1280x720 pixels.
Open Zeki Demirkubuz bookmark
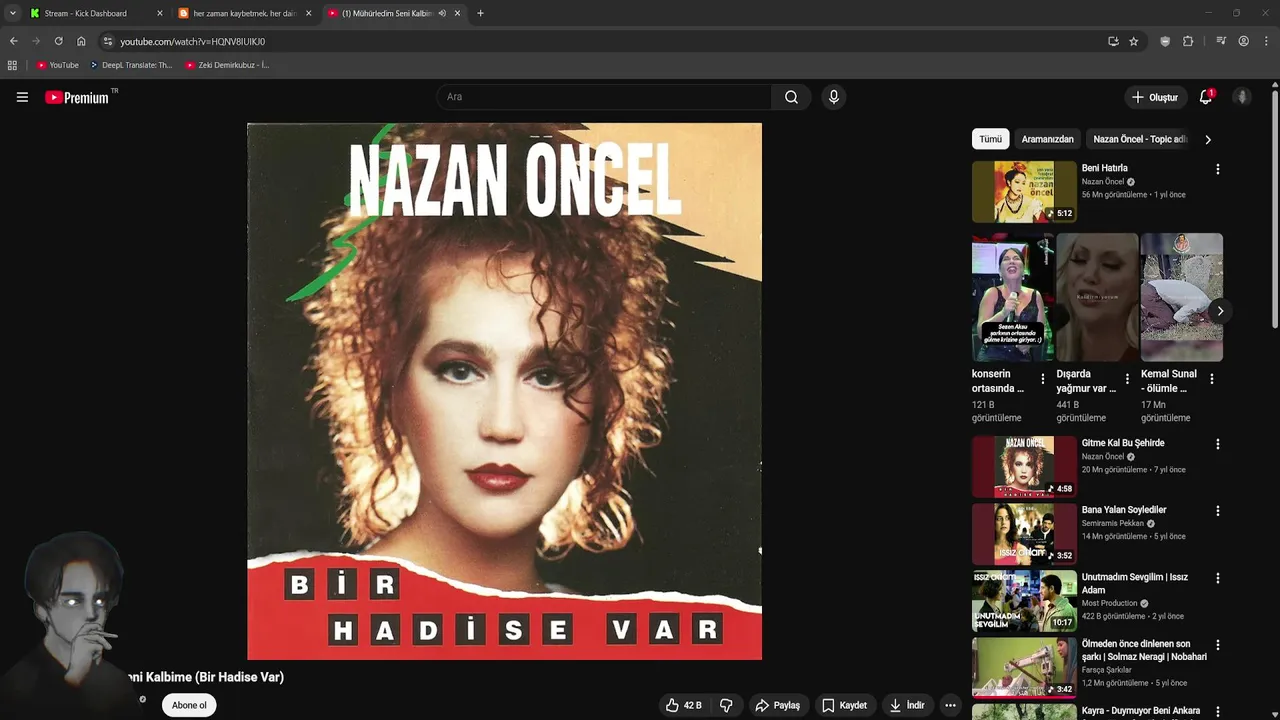tap(227, 65)
